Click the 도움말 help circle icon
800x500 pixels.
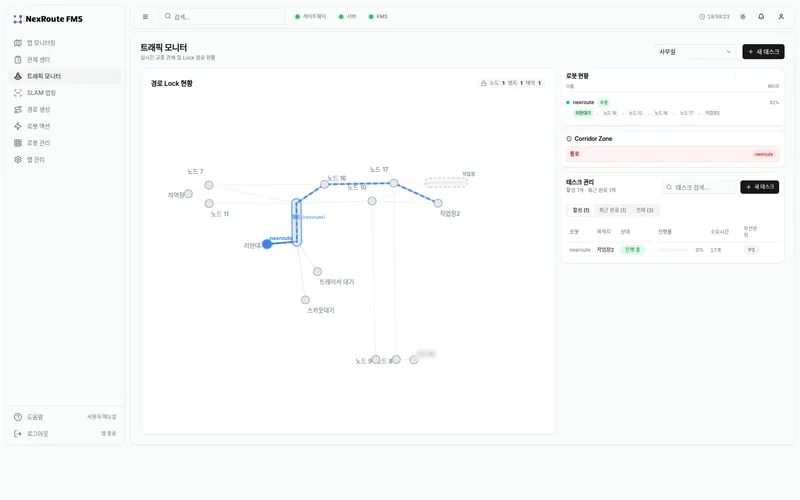point(18,417)
